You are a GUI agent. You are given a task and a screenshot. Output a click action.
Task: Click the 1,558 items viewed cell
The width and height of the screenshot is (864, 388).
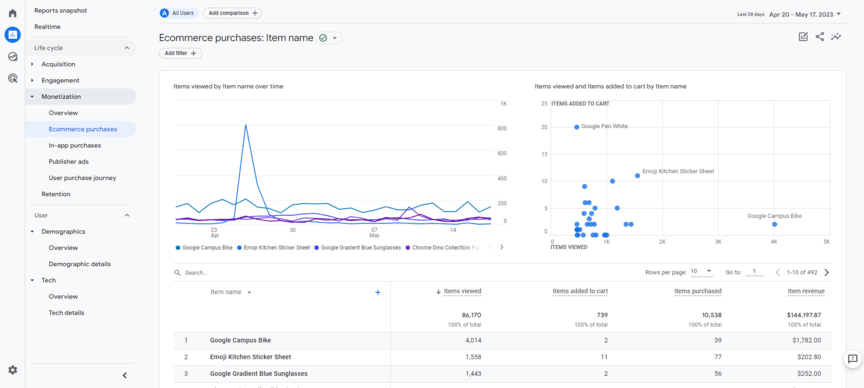474,357
